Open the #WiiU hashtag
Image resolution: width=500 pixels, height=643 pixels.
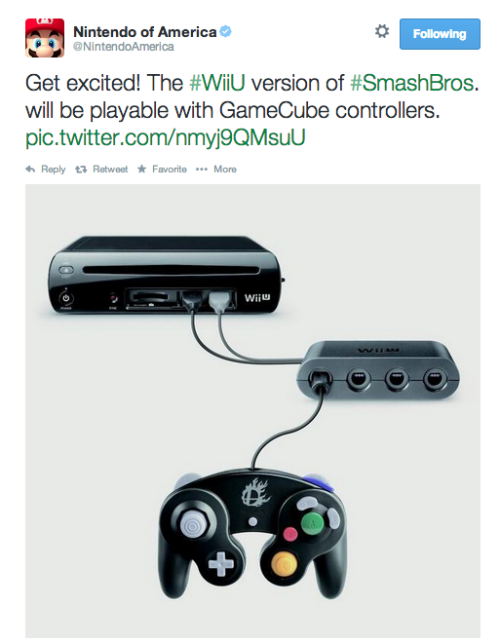[217, 83]
